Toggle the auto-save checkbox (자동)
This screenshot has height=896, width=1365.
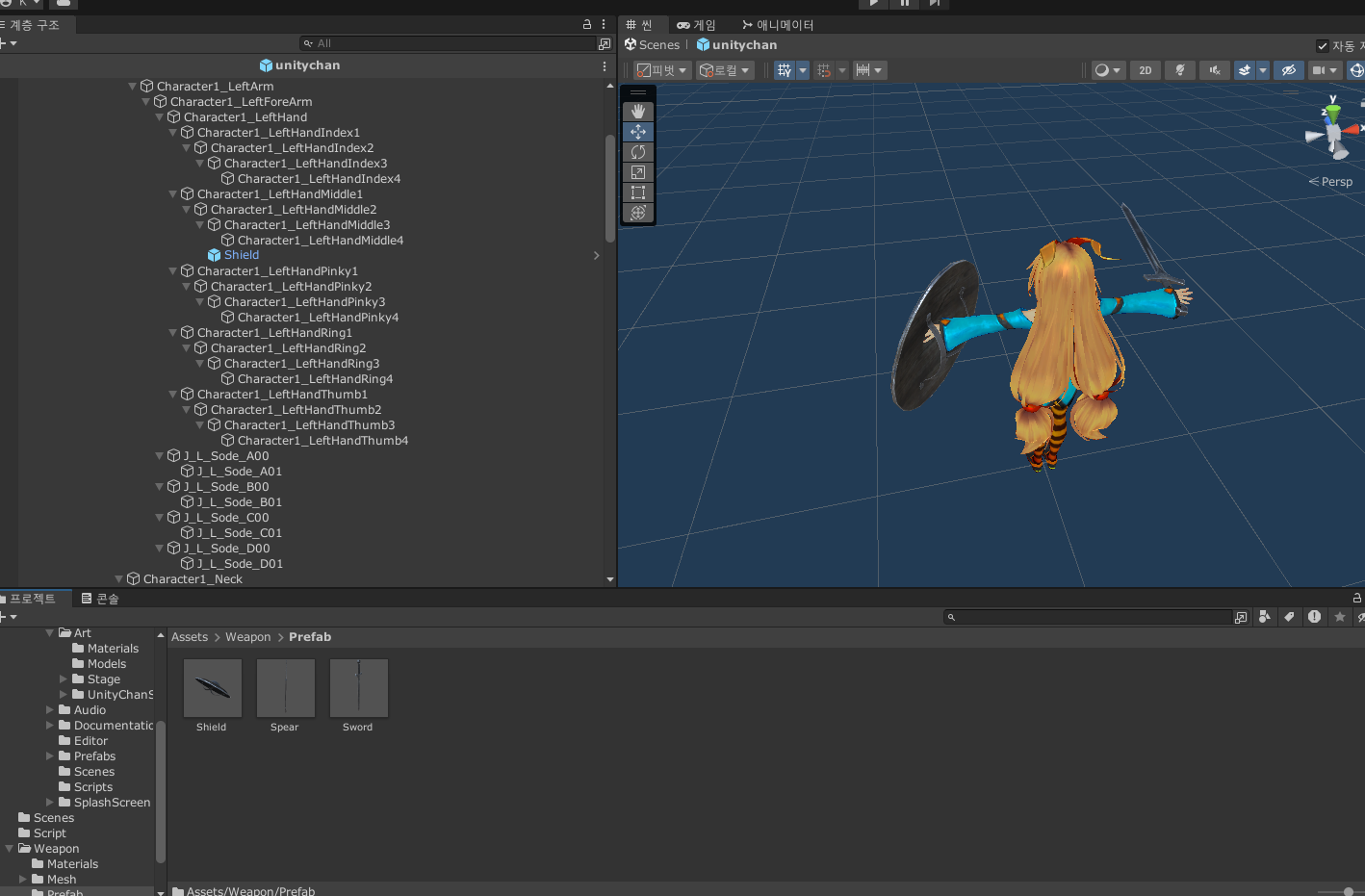point(1323,46)
